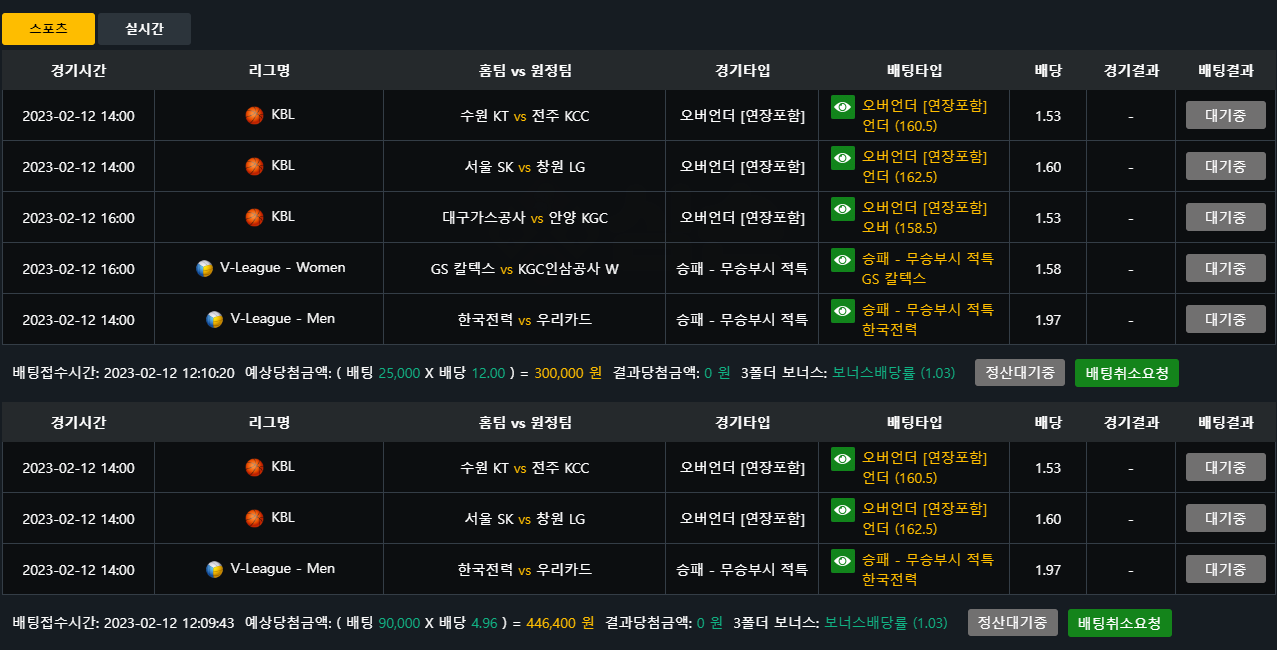Click 대기중 status for GS 칼텍스 match
Screen dimensions: 1277x650
coord(1226,268)
